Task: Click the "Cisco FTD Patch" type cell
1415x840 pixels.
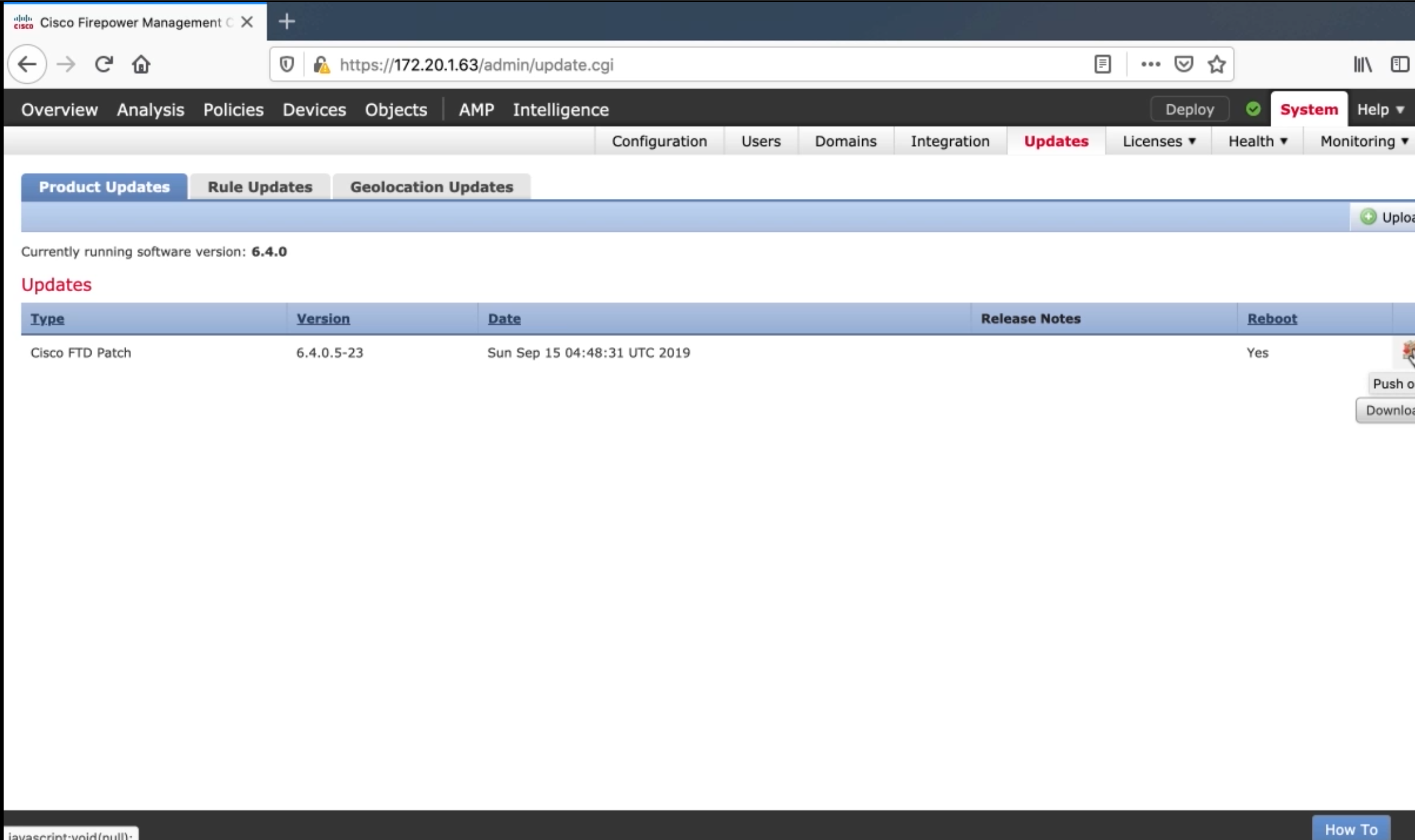Action: (x=81, y=353)
